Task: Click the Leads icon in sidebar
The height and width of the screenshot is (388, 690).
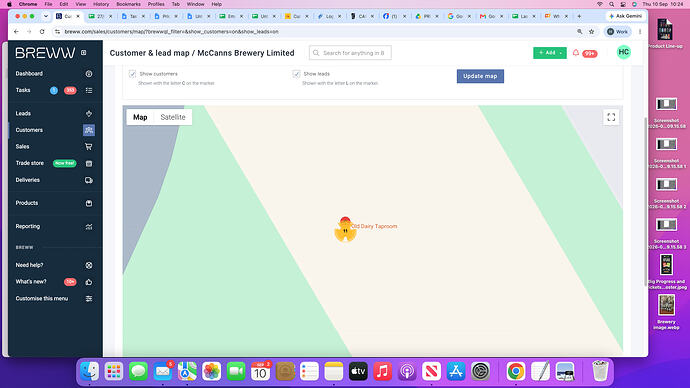Action: point(89,113)
